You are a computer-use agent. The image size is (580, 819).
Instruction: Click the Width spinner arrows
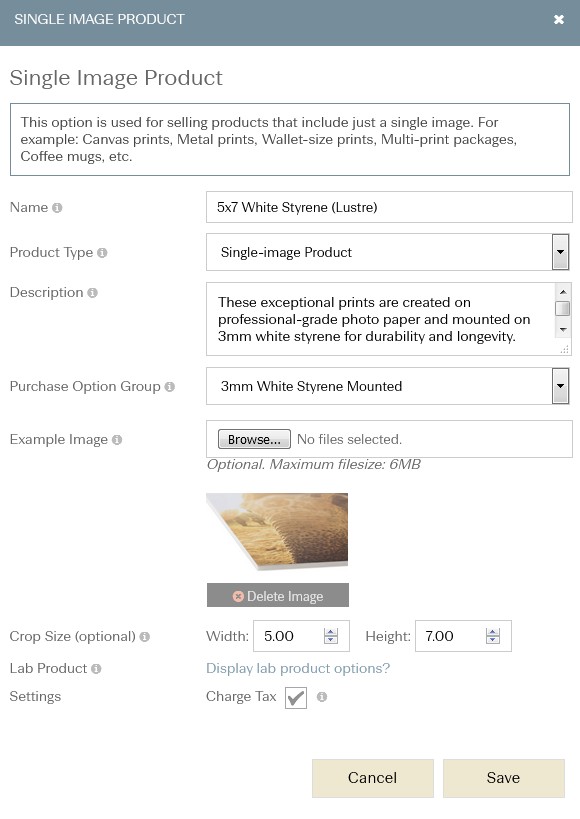point(331,636)
